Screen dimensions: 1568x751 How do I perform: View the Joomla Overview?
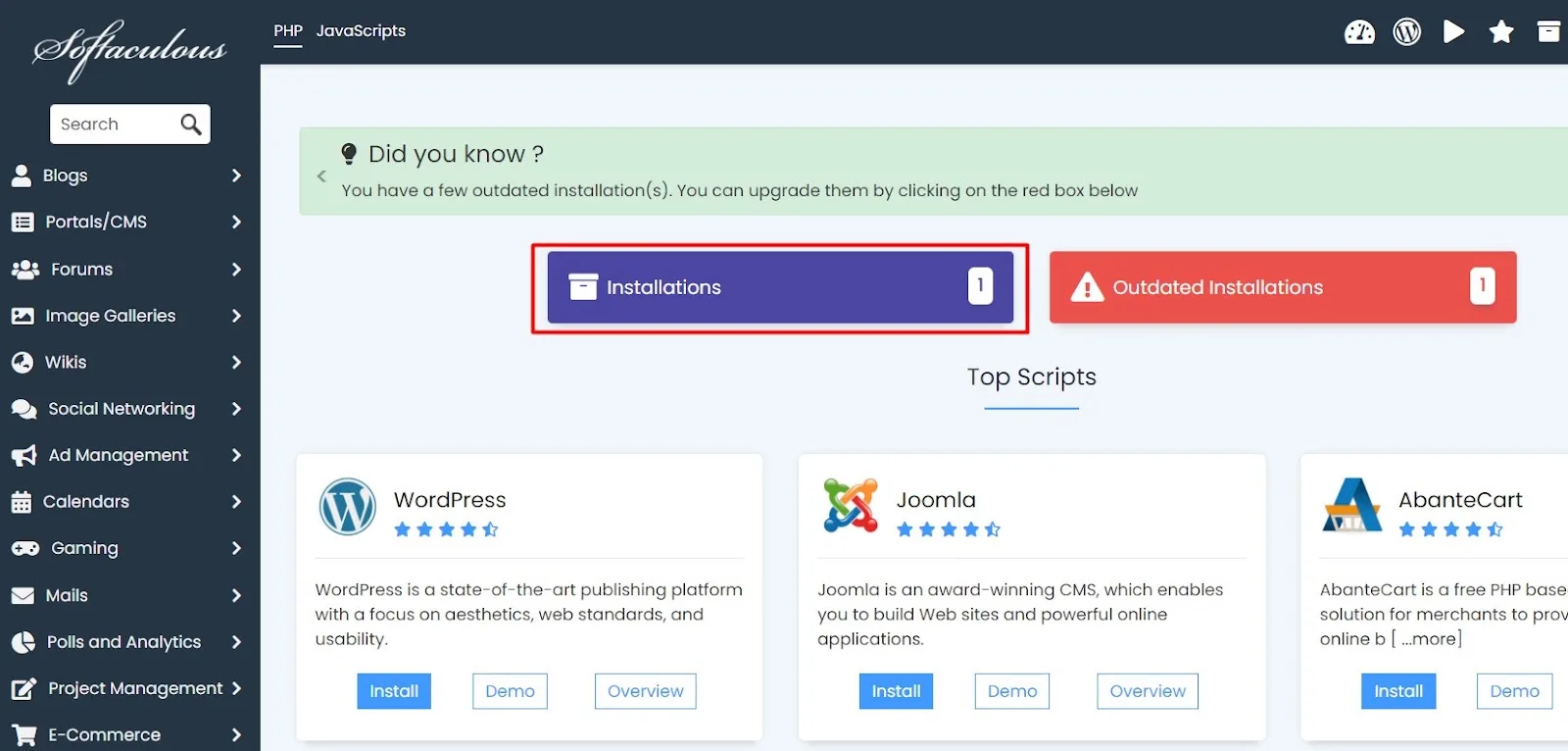(1148, 691)
